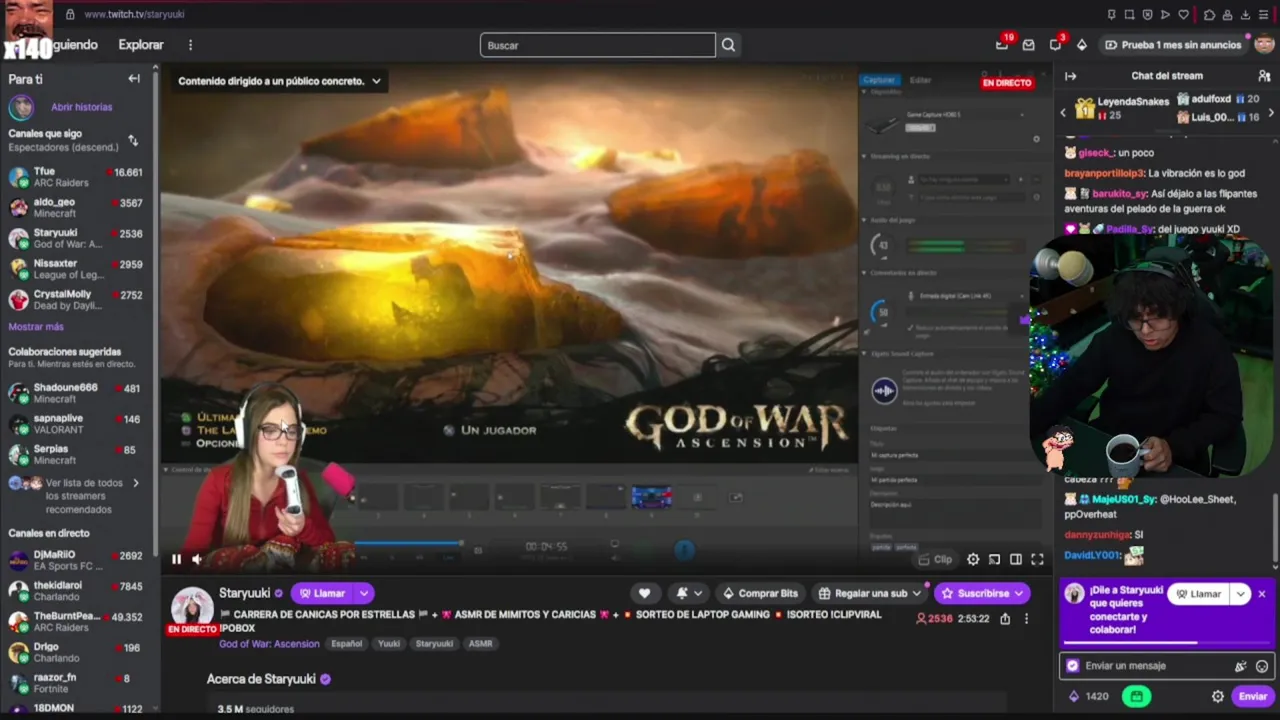Viewport: 1280px width, 720px height.
Task: Send the chat message with Enviar
Action: point(1253,697)
